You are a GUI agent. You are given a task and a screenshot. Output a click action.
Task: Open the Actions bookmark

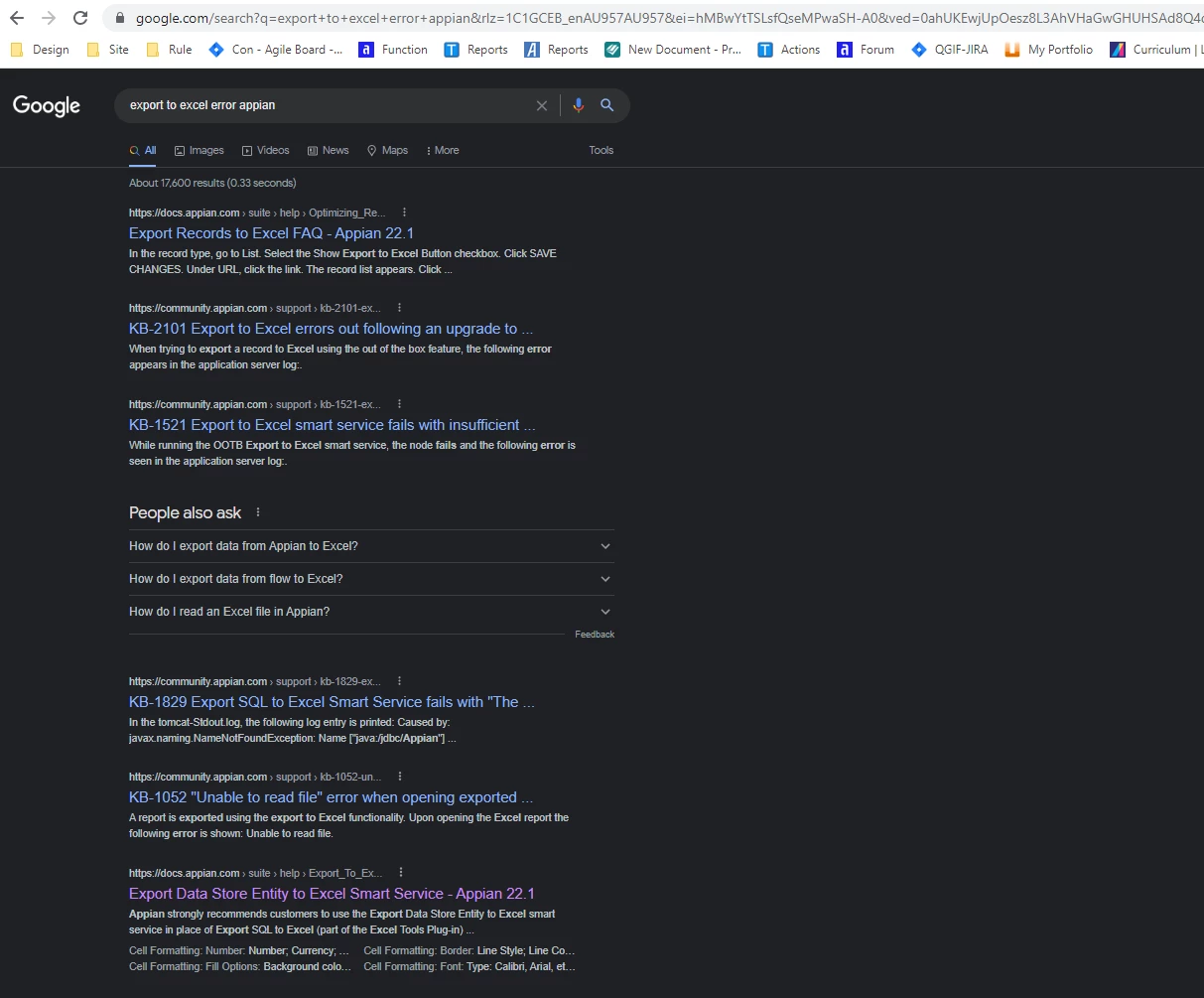789,50
